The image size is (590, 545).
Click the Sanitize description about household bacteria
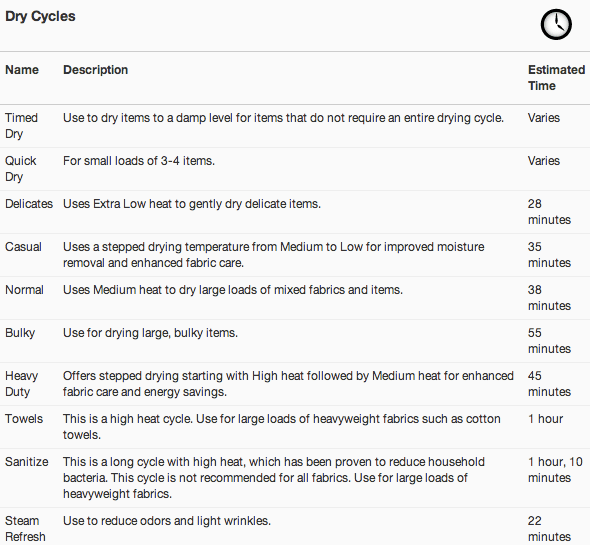tap(274, 478)
